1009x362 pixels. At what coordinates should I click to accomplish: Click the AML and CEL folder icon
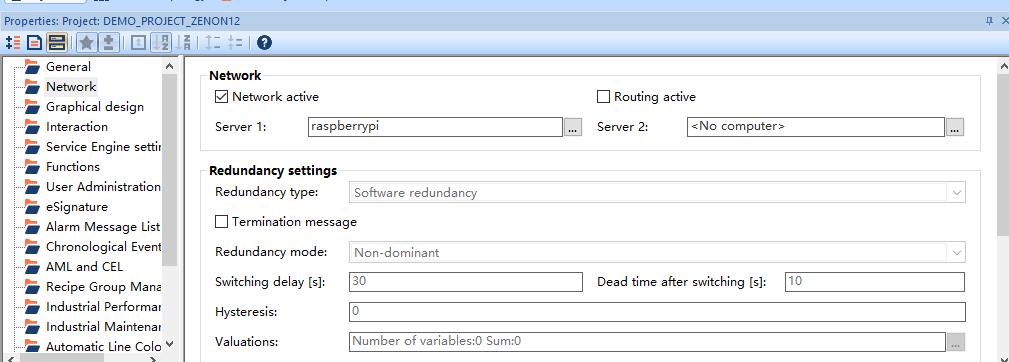[32, 266]
